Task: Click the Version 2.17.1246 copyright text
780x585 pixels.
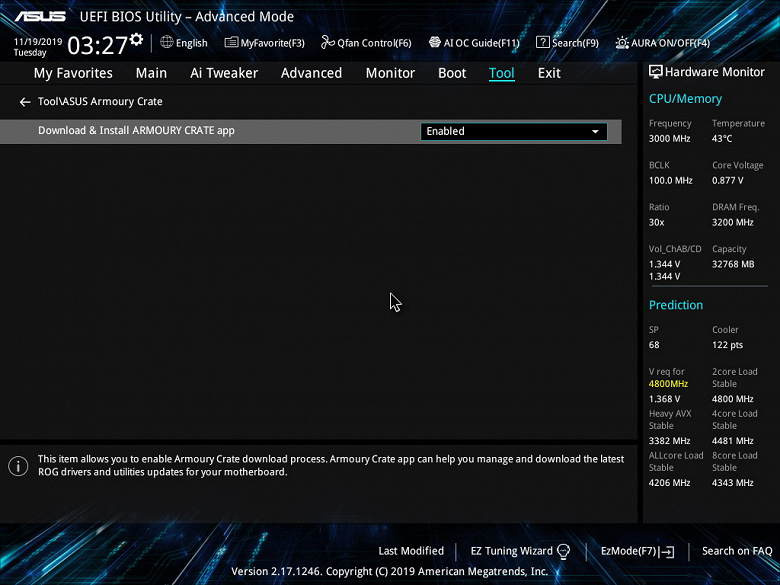Action: [390, 572]
